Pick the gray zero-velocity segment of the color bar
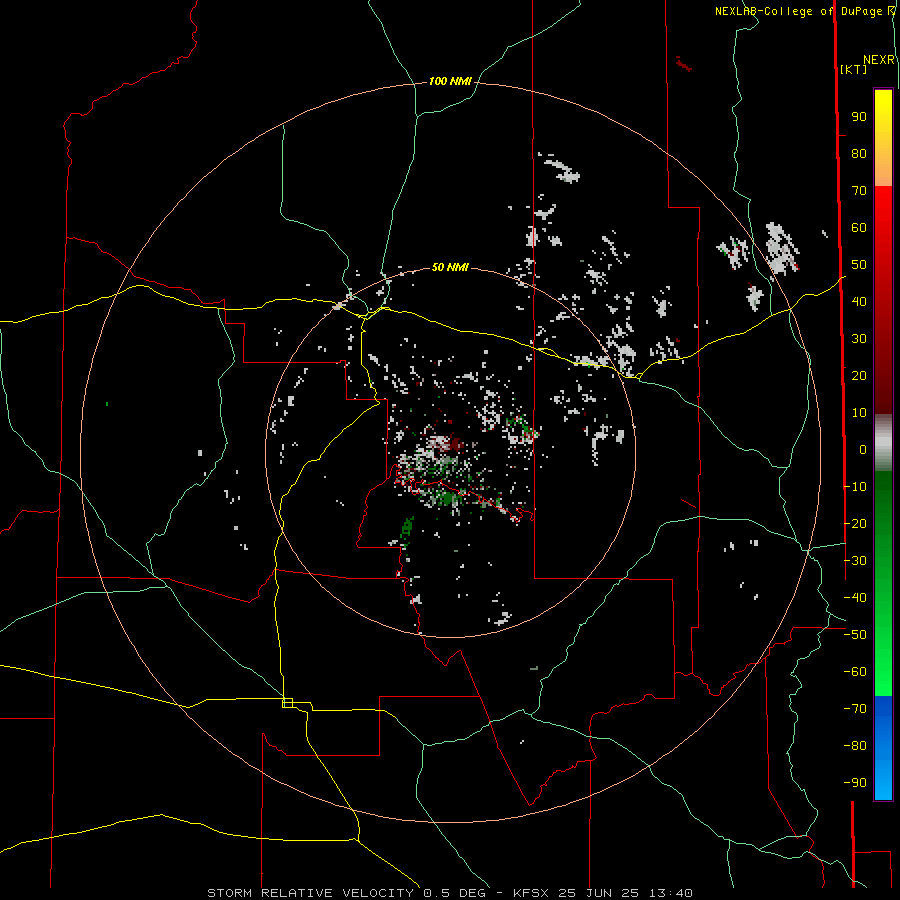 (883, 443)
